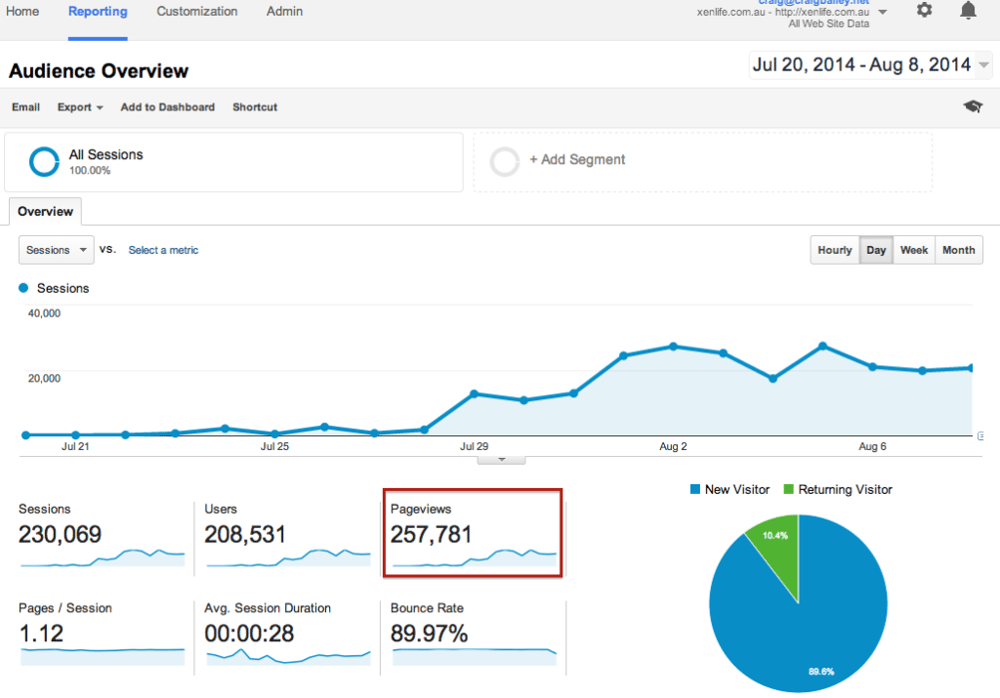Open the notifications bell

click(x=967, y=10)
